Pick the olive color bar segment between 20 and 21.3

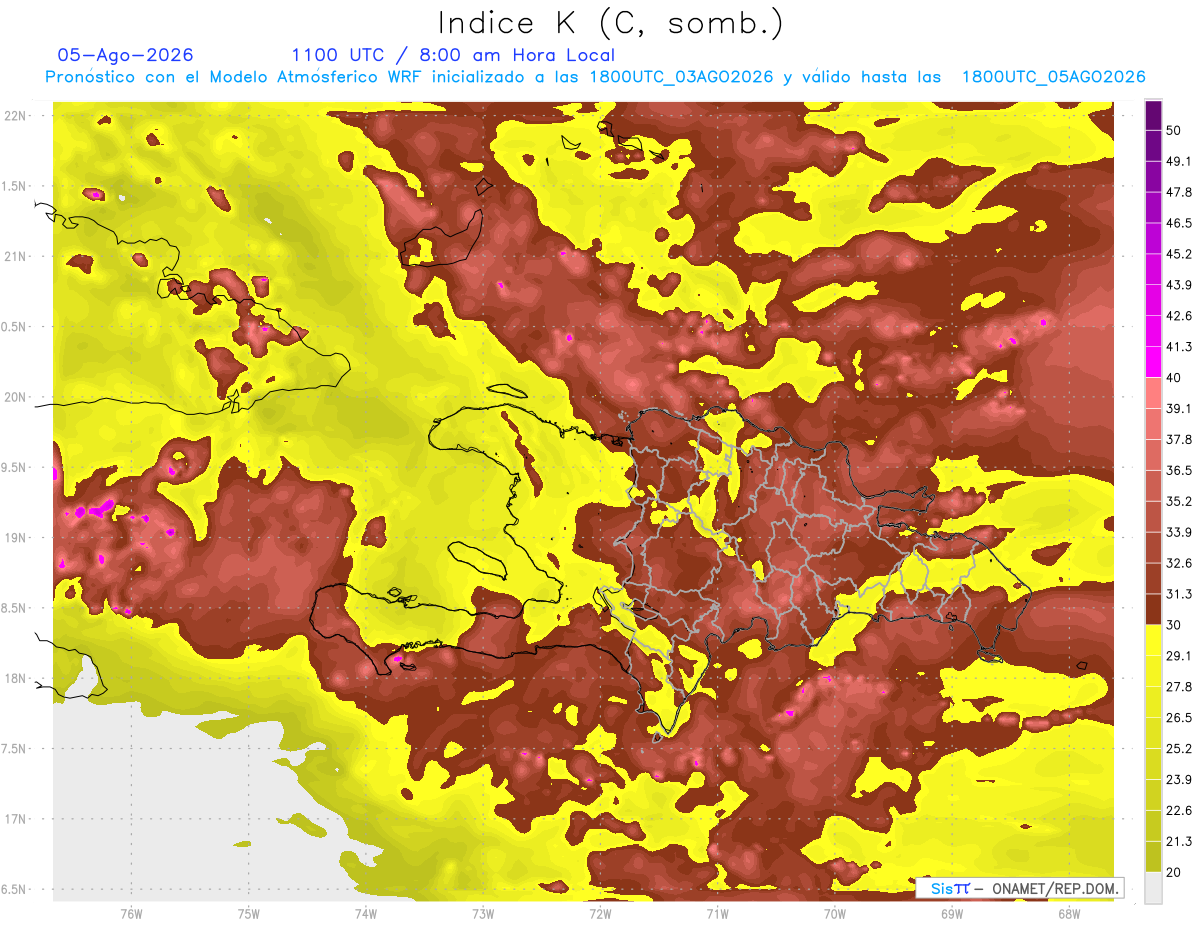1153,856
